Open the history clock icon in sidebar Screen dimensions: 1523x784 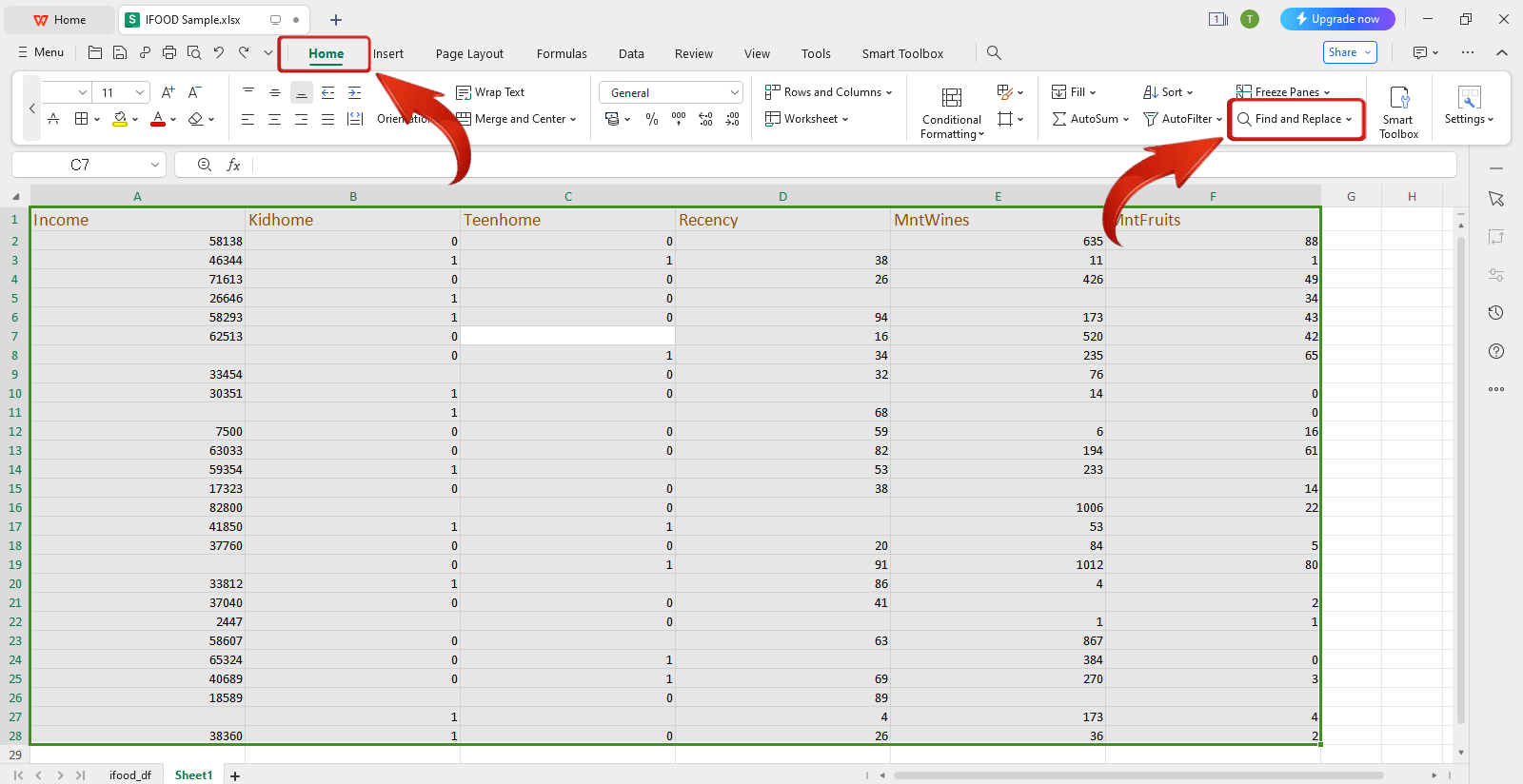tap(1496, 313)
